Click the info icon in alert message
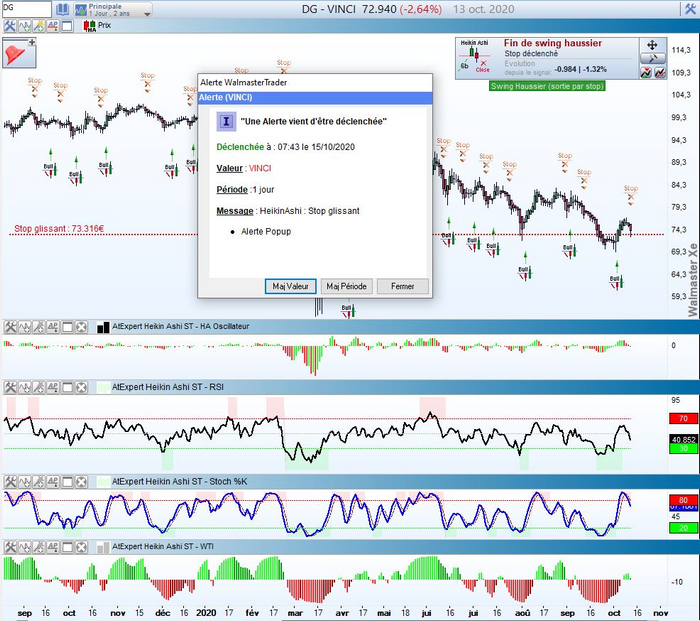Viewport: 700px width, 621px height. pyautogui.click(x=226, y=121)
